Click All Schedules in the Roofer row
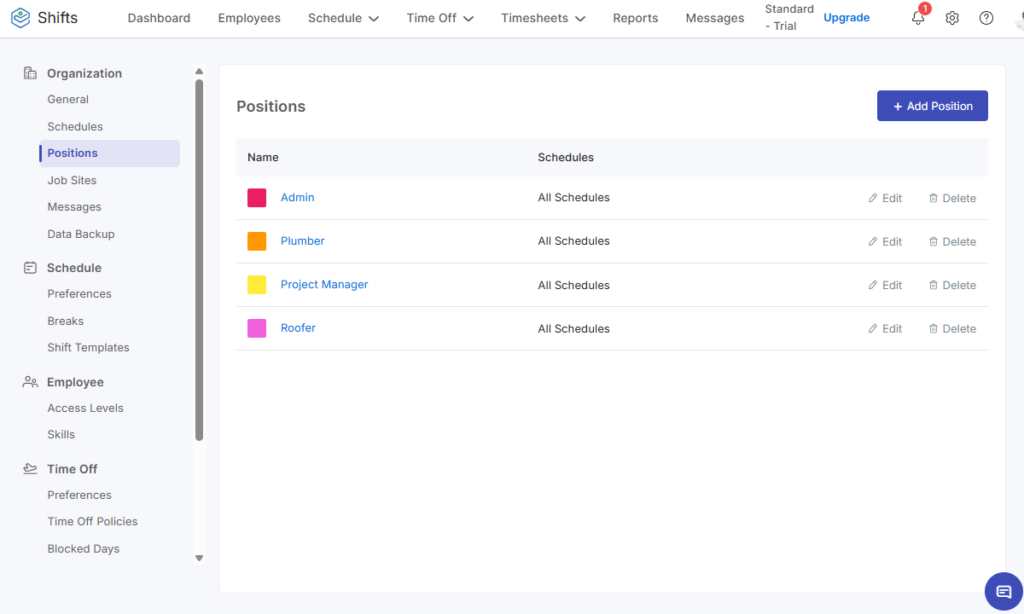Screen dimensions: 1024x614 573,329
